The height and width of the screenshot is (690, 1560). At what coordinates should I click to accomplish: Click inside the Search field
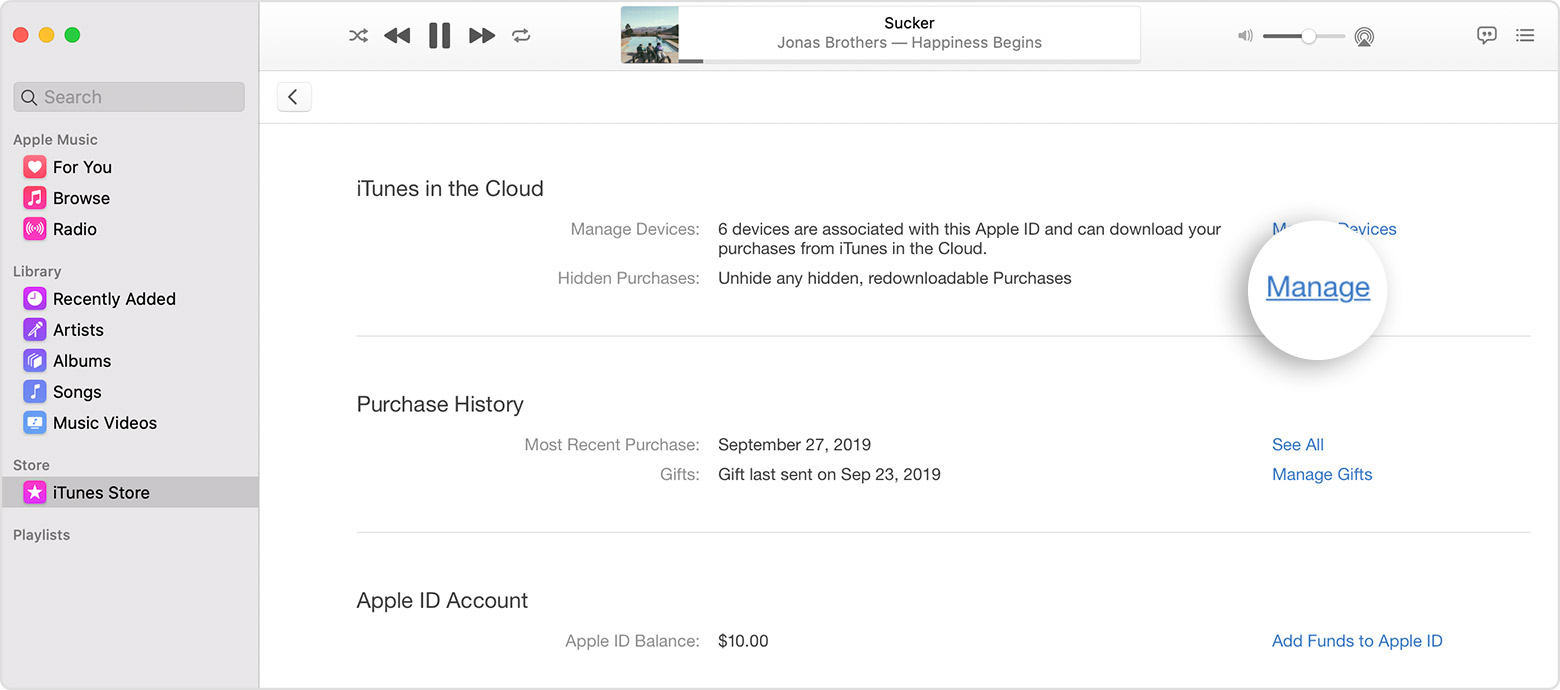128,96
